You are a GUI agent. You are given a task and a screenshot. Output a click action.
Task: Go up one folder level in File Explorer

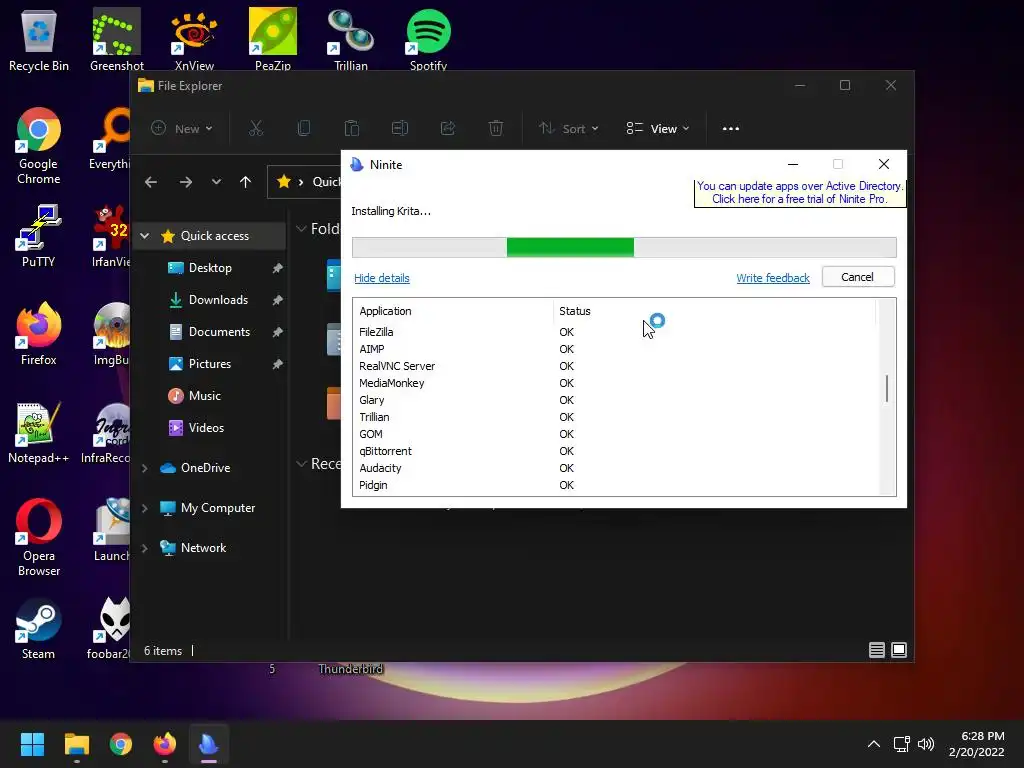click(246, 182)
